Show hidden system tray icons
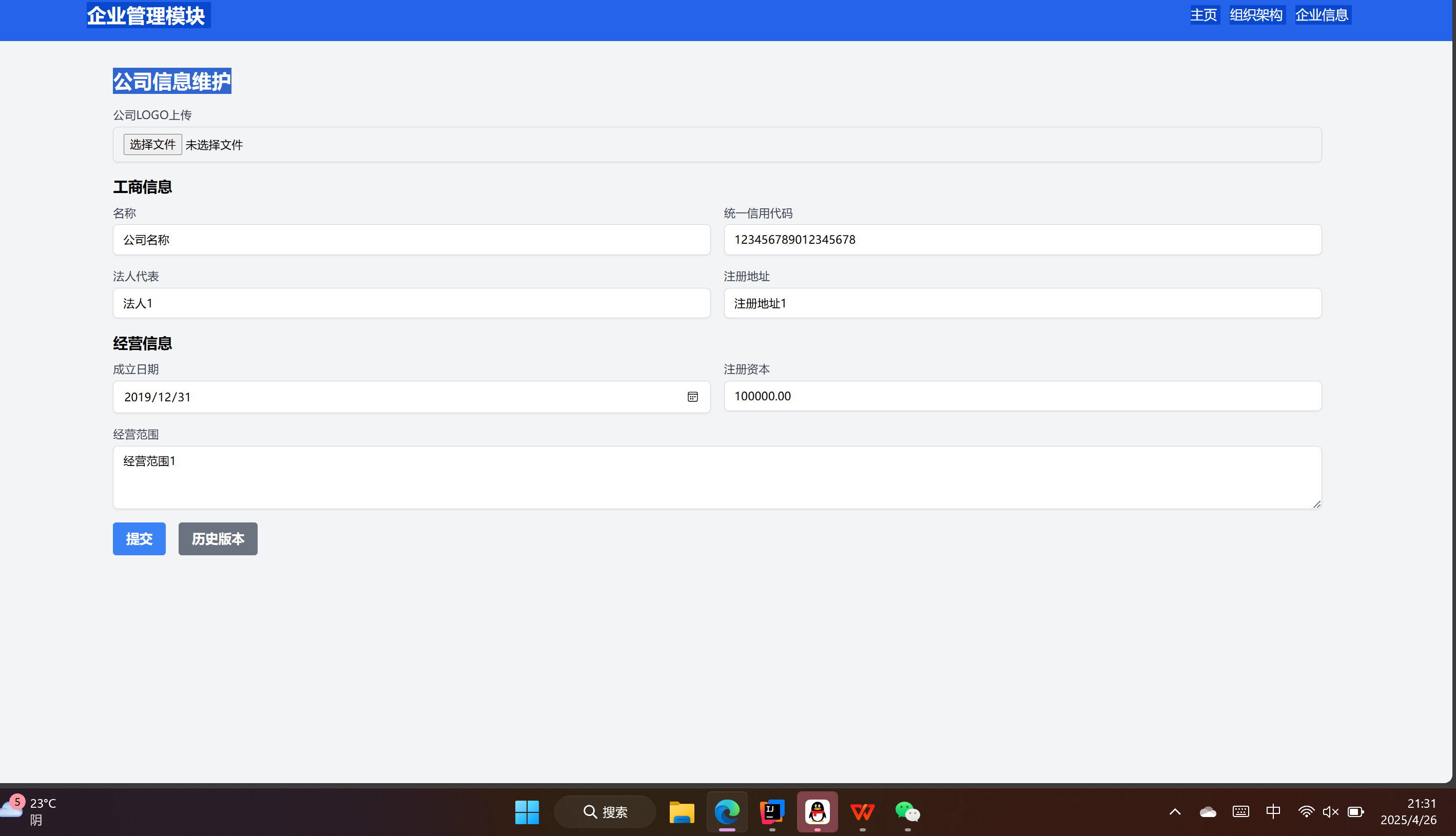1456x836 pixels. coord(1175,811)
